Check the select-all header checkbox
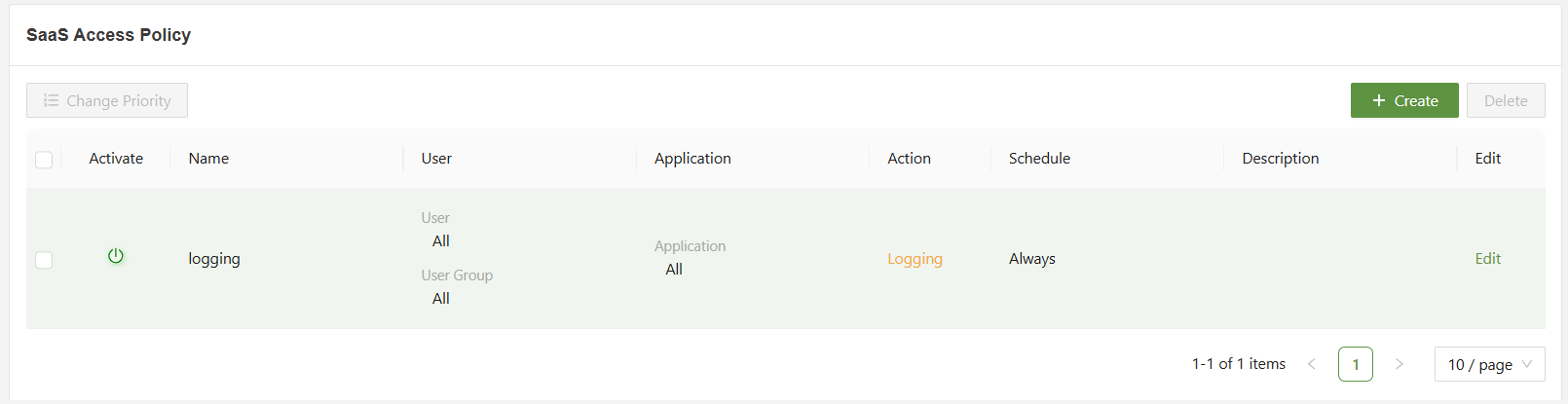This screenshot has height=404, width=1568. [44, 160]
